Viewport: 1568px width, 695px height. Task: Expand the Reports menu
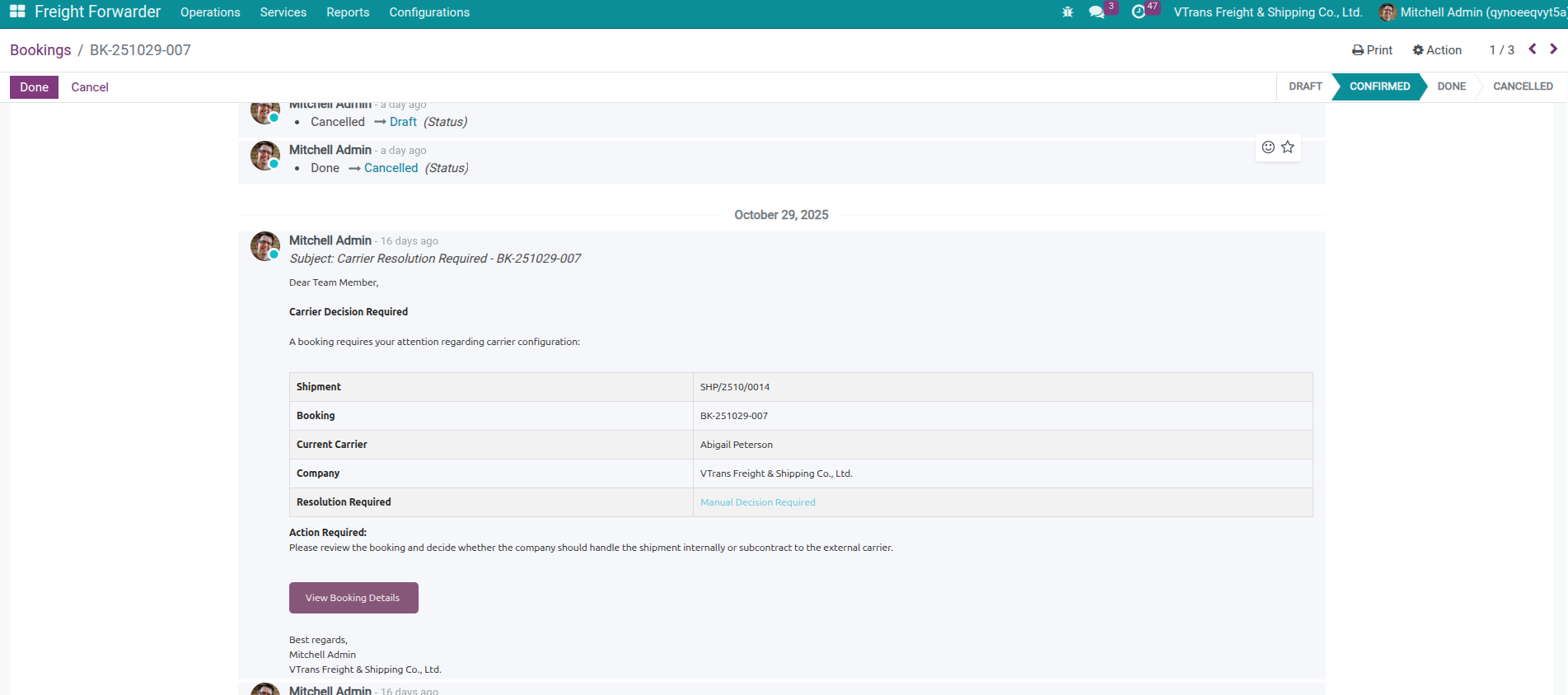(x=348, y=12)
